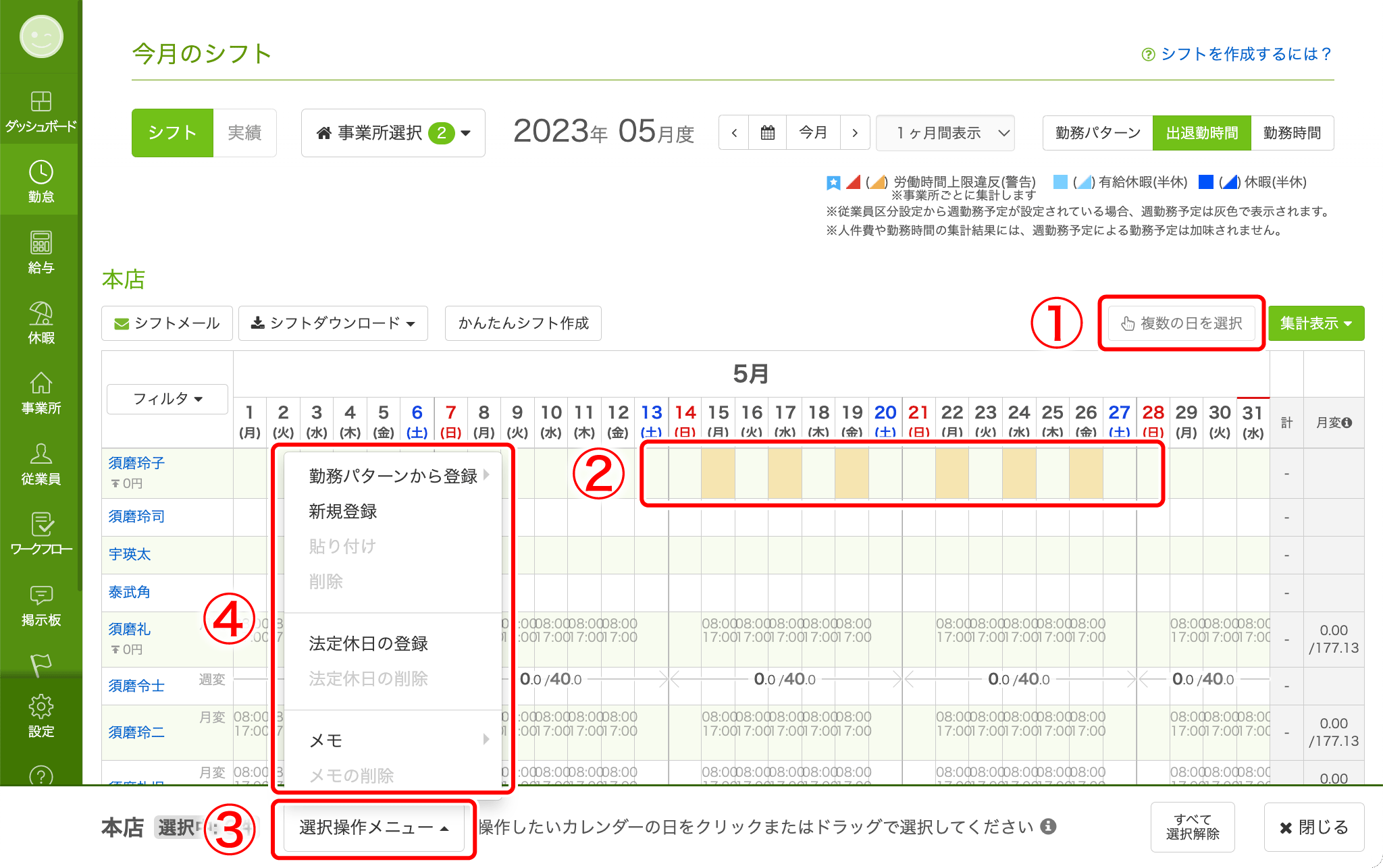The height and width of the screenshot is (868, 1383).
Task: Click highlighted May 15 cell for 須磨玲子
Action: 718,474
